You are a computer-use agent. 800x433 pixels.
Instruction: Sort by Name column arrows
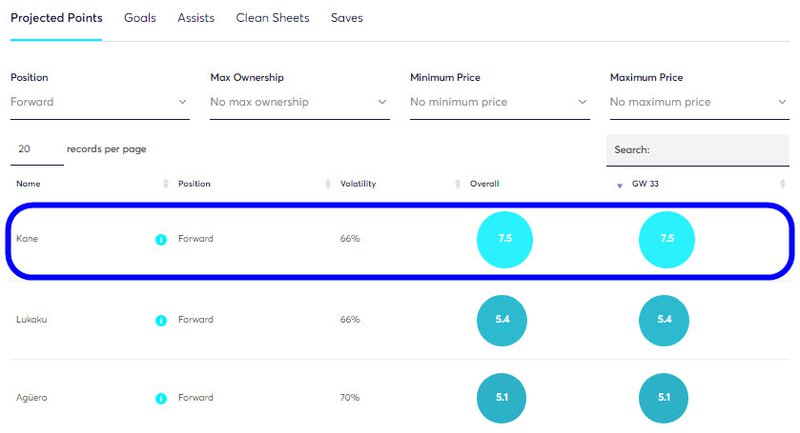[166, 184]
